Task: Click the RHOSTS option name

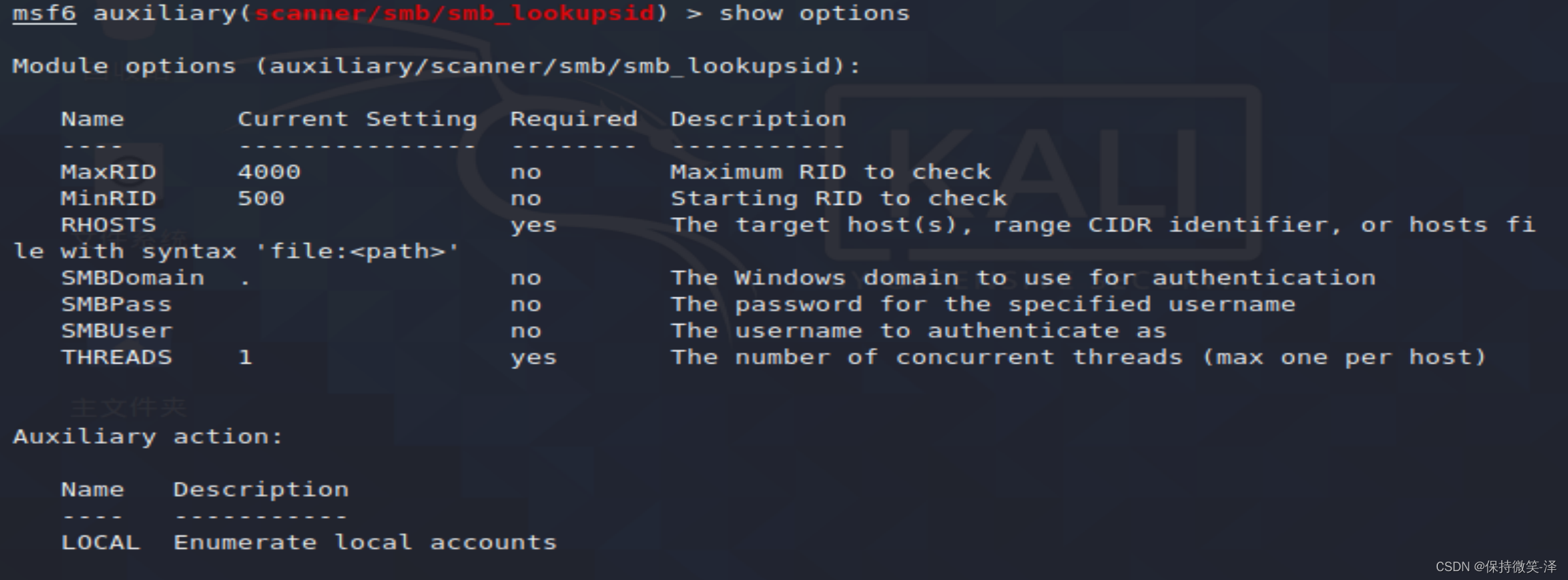Action: [108, 225]
